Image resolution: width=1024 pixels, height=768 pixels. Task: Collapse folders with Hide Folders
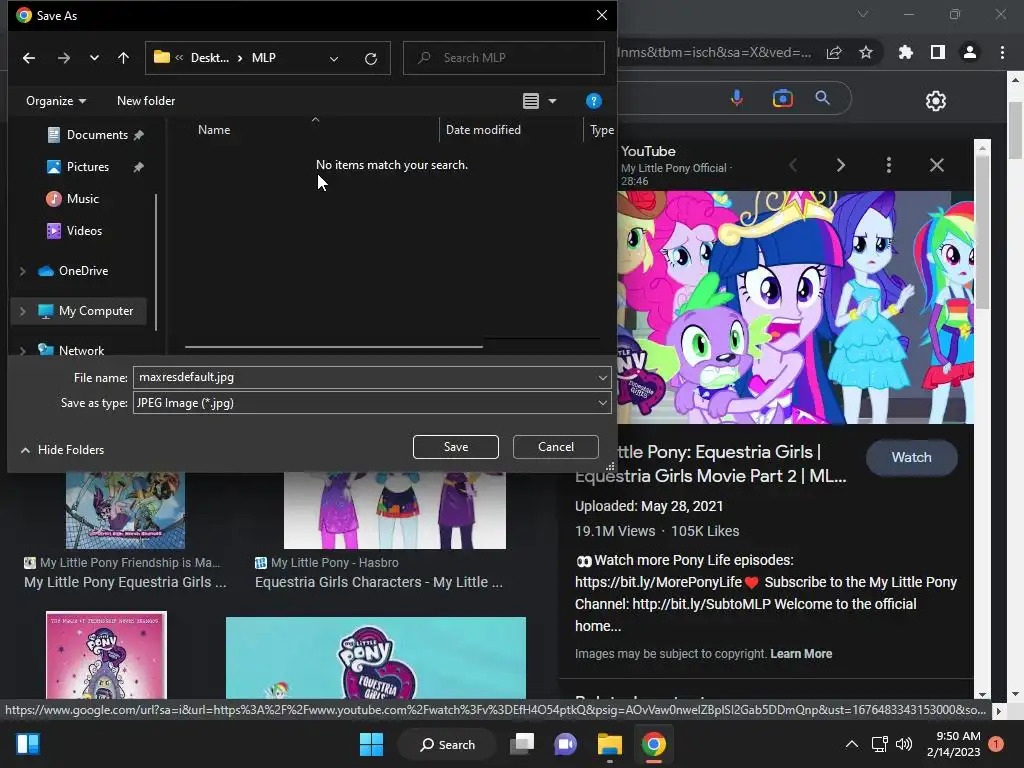(63, 450)
